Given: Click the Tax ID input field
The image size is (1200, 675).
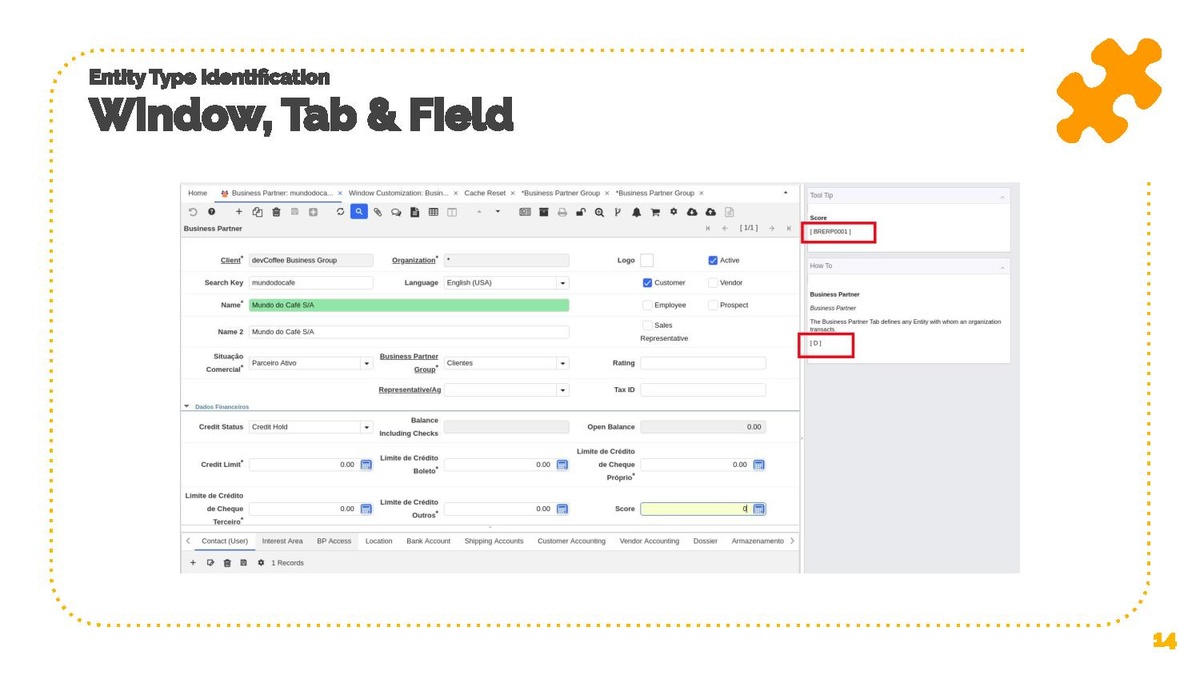Looking at the screenshot, I should click(x=703, y=390).
